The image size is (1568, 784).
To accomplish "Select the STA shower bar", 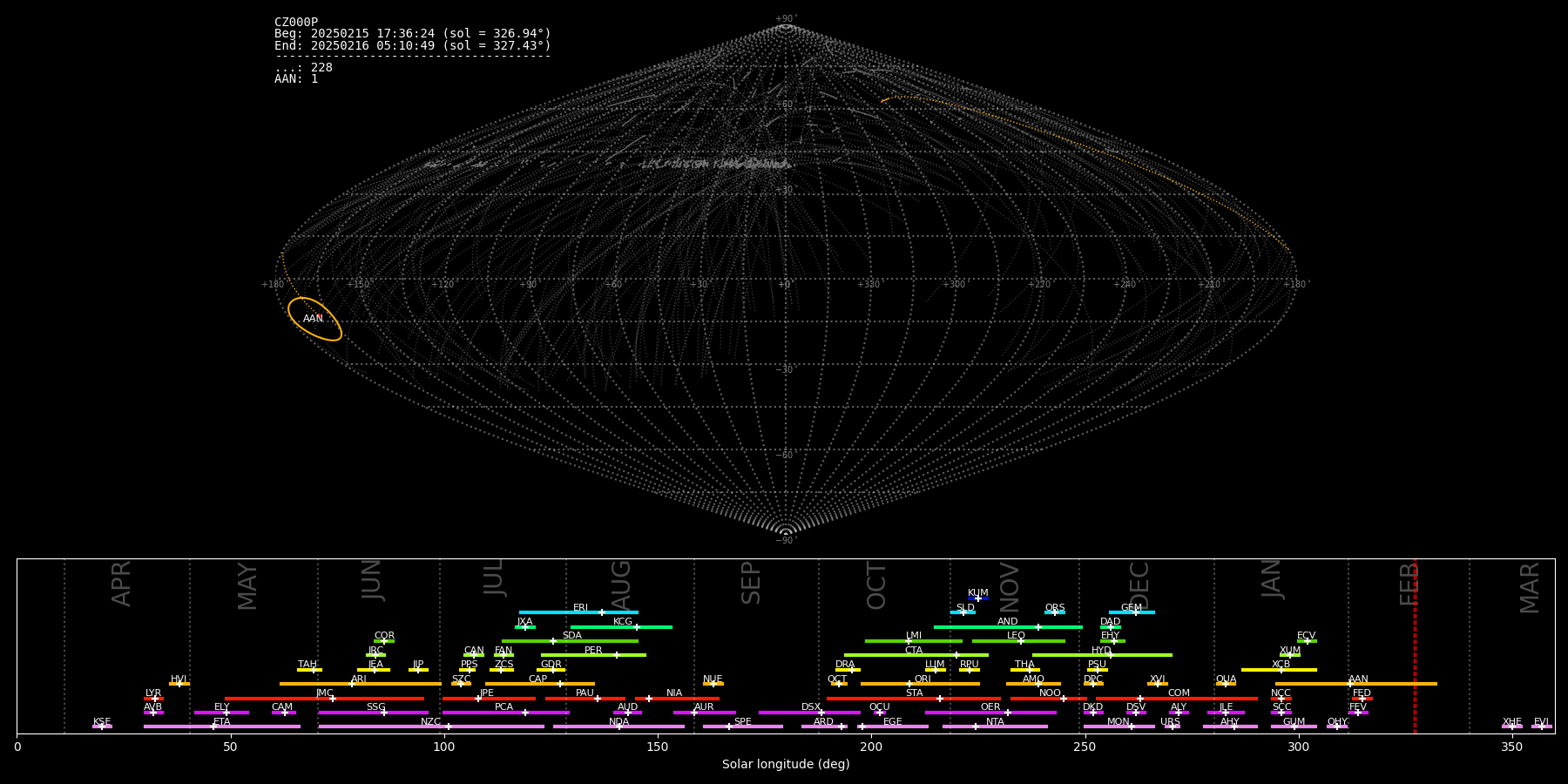I will point(914,699).
